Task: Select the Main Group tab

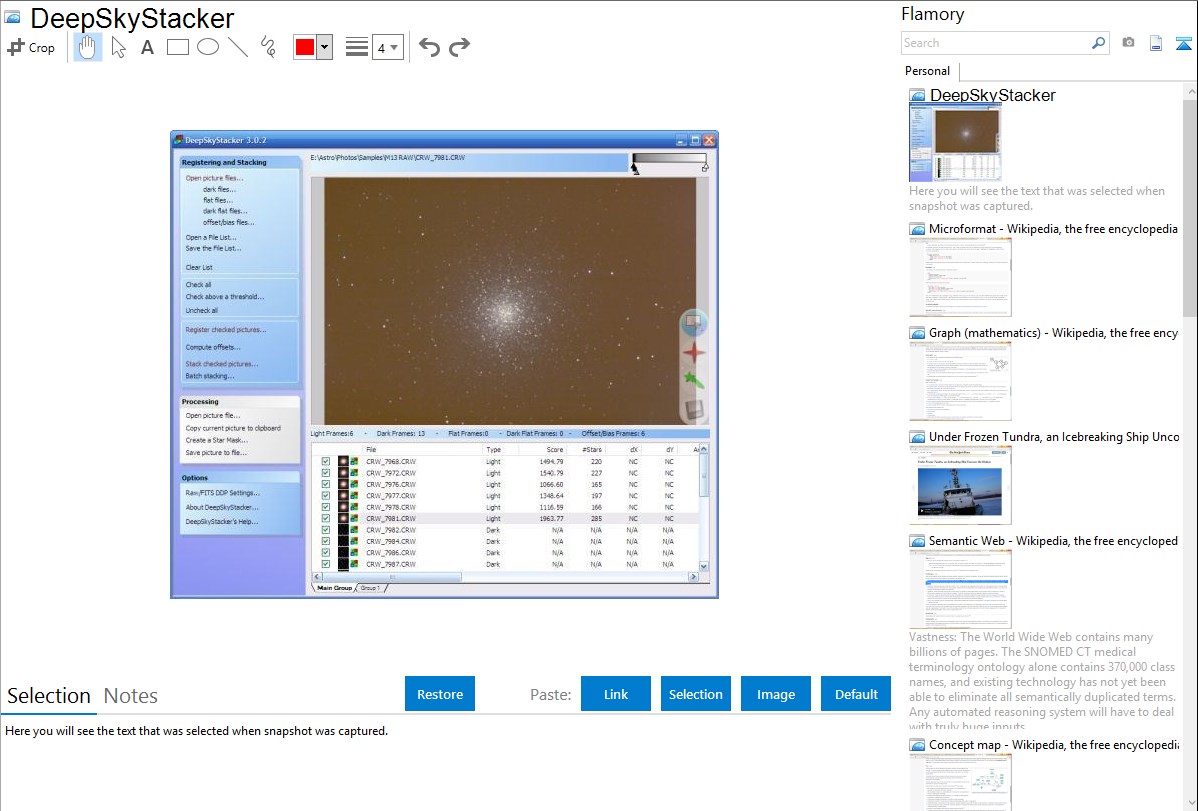Action: pyautogui.click(x=335, y=588)
